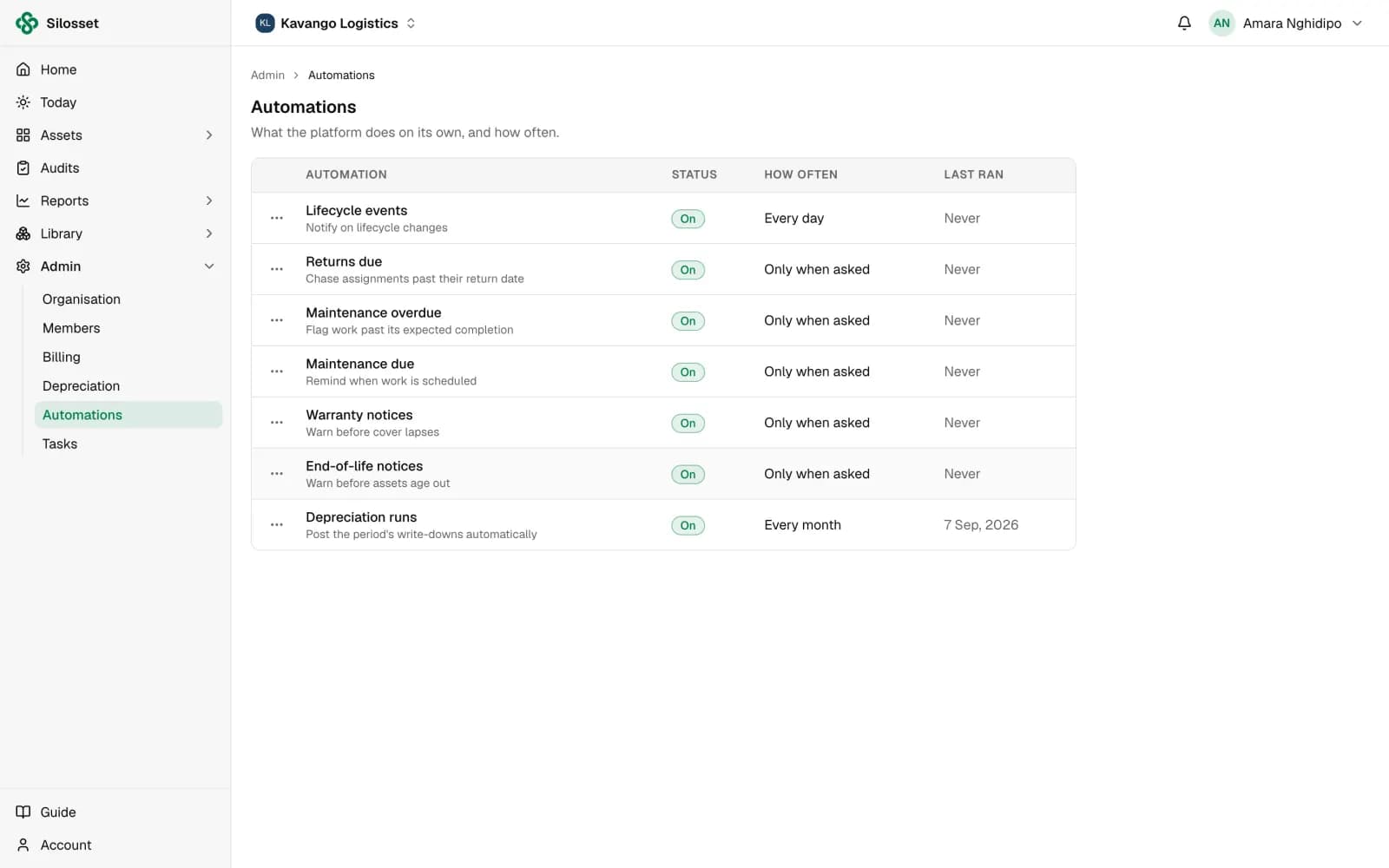Image resolution: width=1389 pixels, height=868 pixels.
Task: Select the Automations sidebar item
Action: (x=128, y=415)
